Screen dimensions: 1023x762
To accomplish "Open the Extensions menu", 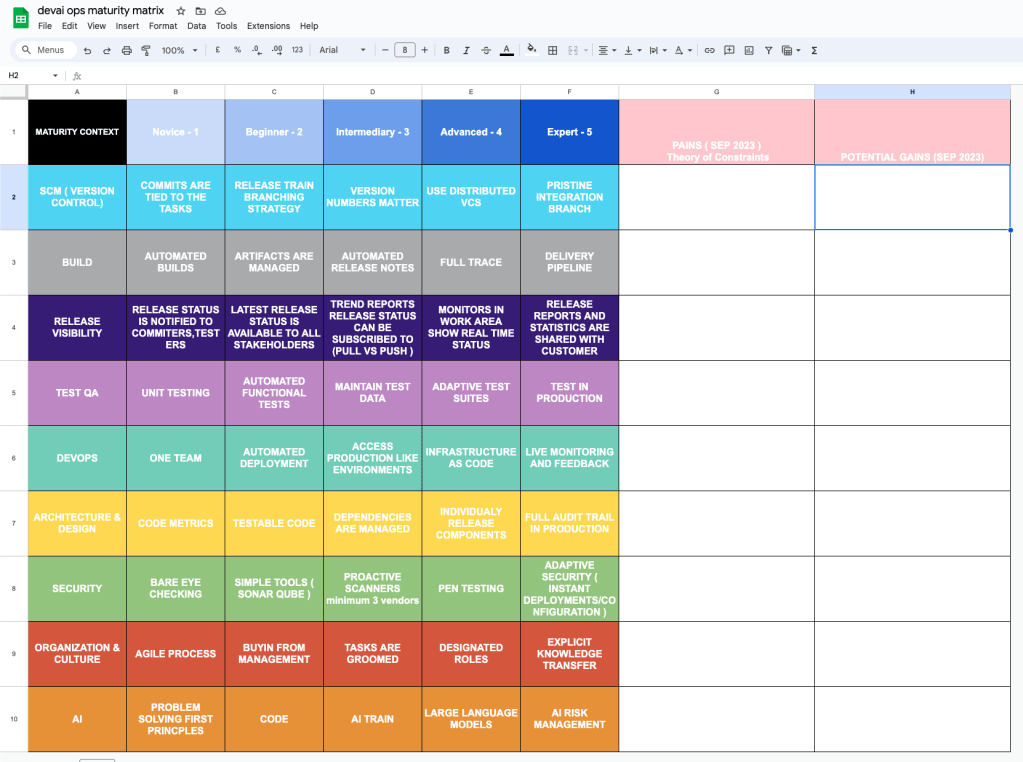I will click(268, 26).
